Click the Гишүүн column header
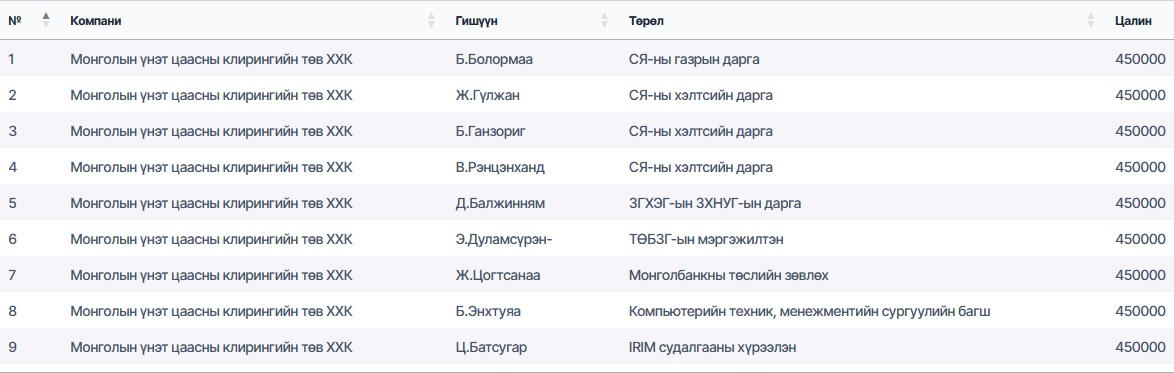Screen dimensions: 1174x373 pos(476,21)
